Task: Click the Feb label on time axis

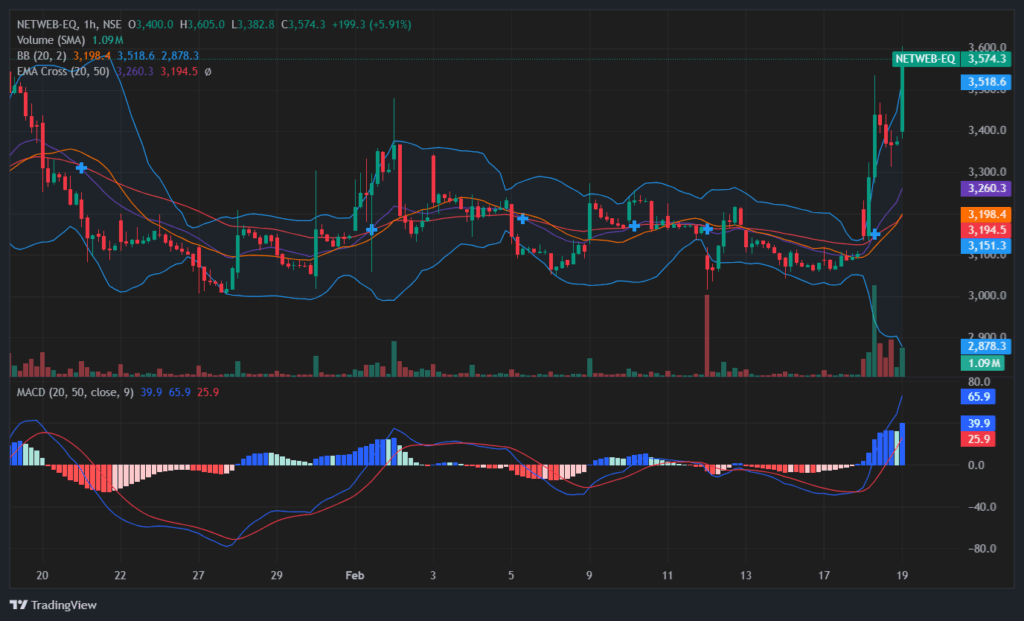Action: tap(355, 575)
